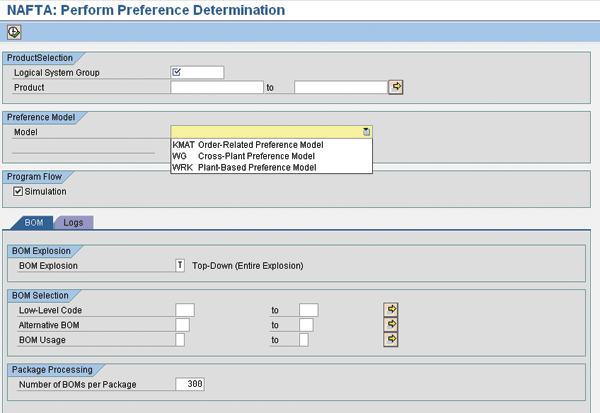
Task: Click the NAFTA: Perform Preference Determination title
Action: tap(146, 10)
